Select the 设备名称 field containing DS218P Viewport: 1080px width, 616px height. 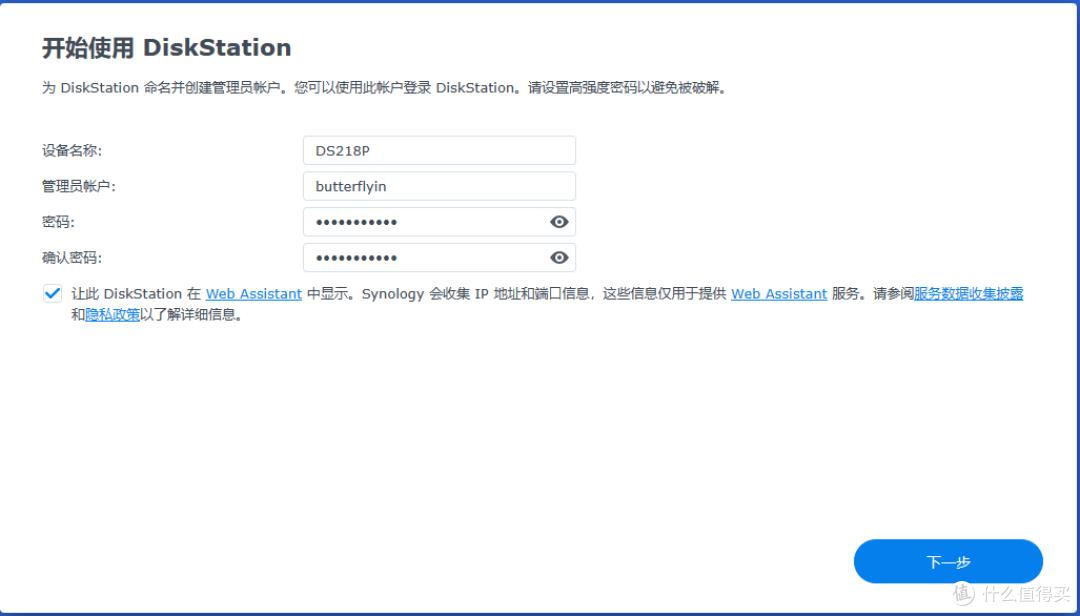coord(439,150)
